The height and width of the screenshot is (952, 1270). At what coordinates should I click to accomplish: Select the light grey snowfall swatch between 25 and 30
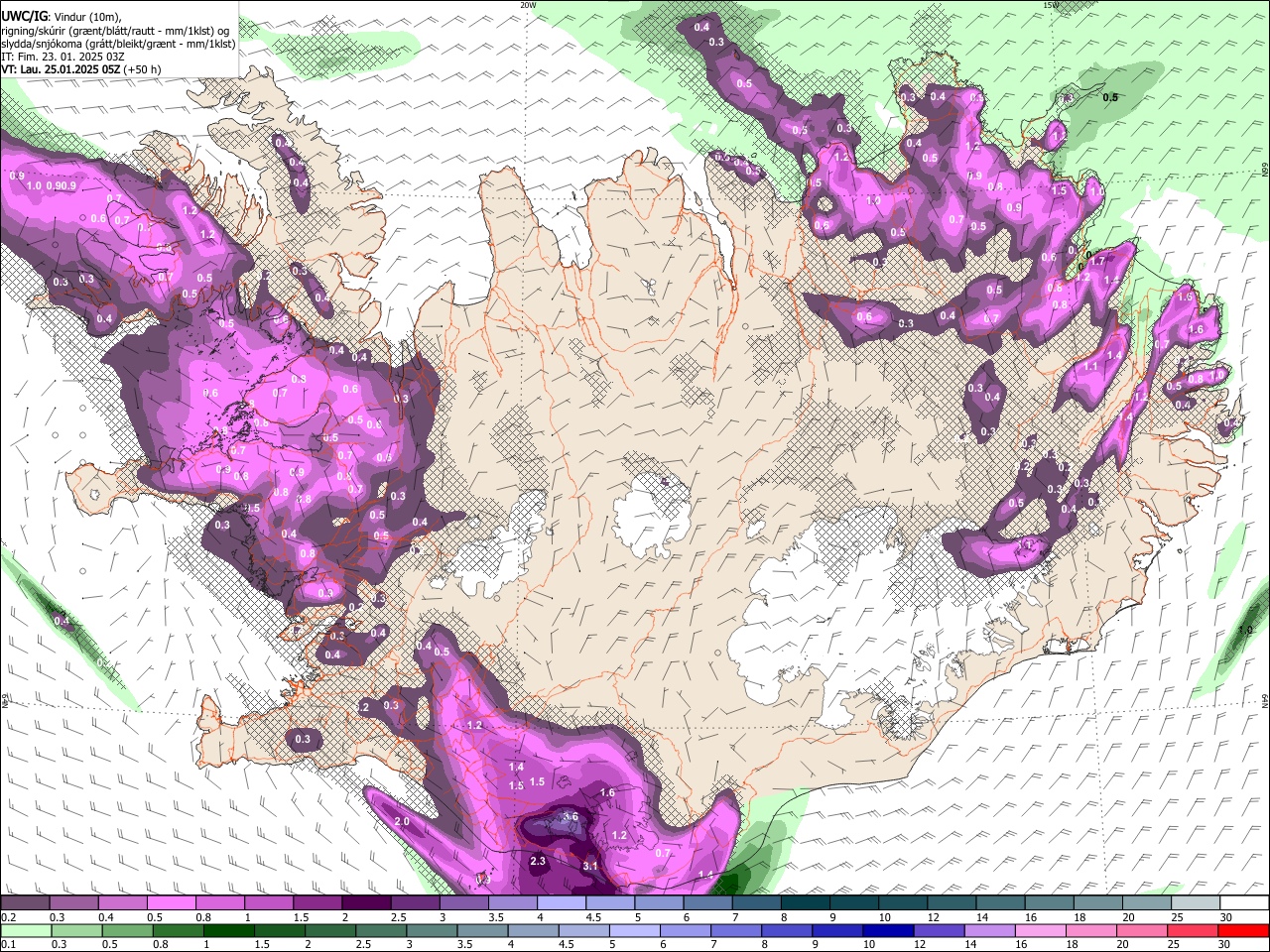tap(1196, 903)
